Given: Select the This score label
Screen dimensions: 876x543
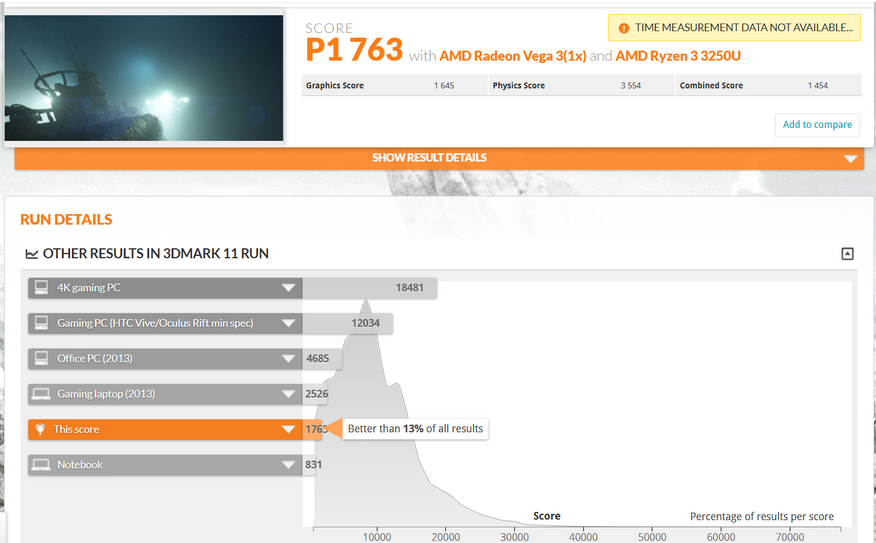Looking at the screenshot, I should (x=76, y=429).
